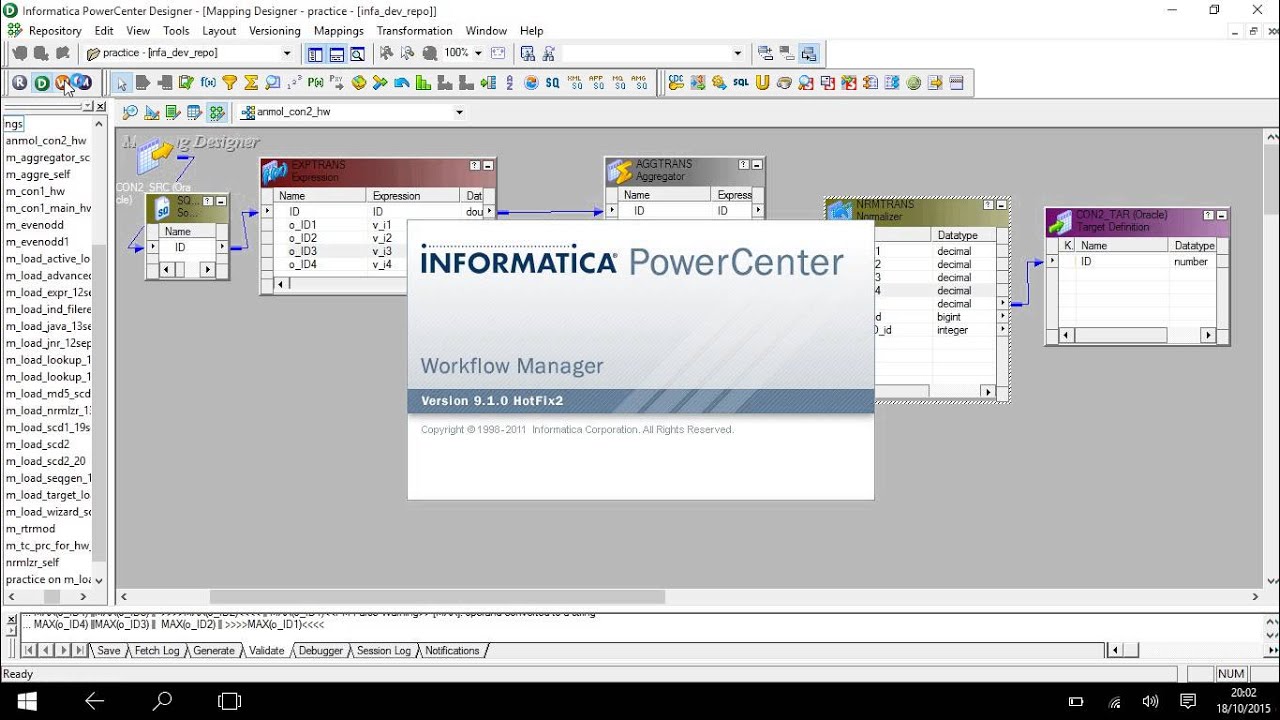Image resolution: width=1280 pixels, height=720 pixels.
Task: Add a Sorter transformation (A-Z icon)
Action: pyautogui.click(x=510, y=83)
